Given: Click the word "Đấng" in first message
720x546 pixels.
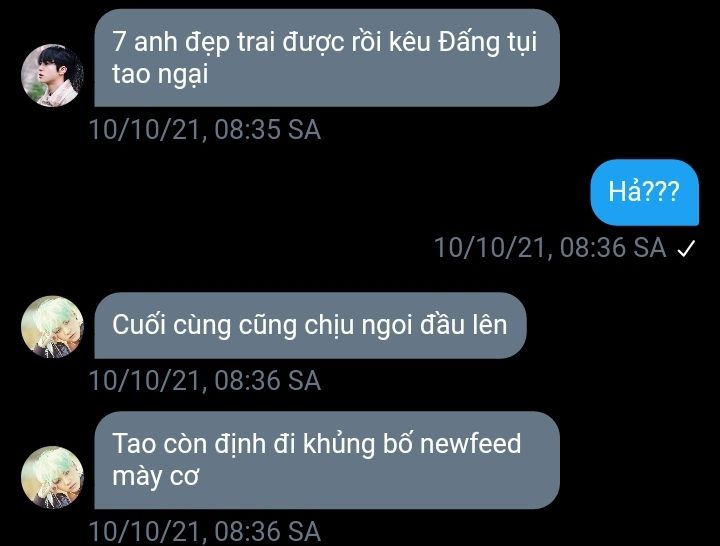Looking at the screenshot, I should (x=469, y=43).
